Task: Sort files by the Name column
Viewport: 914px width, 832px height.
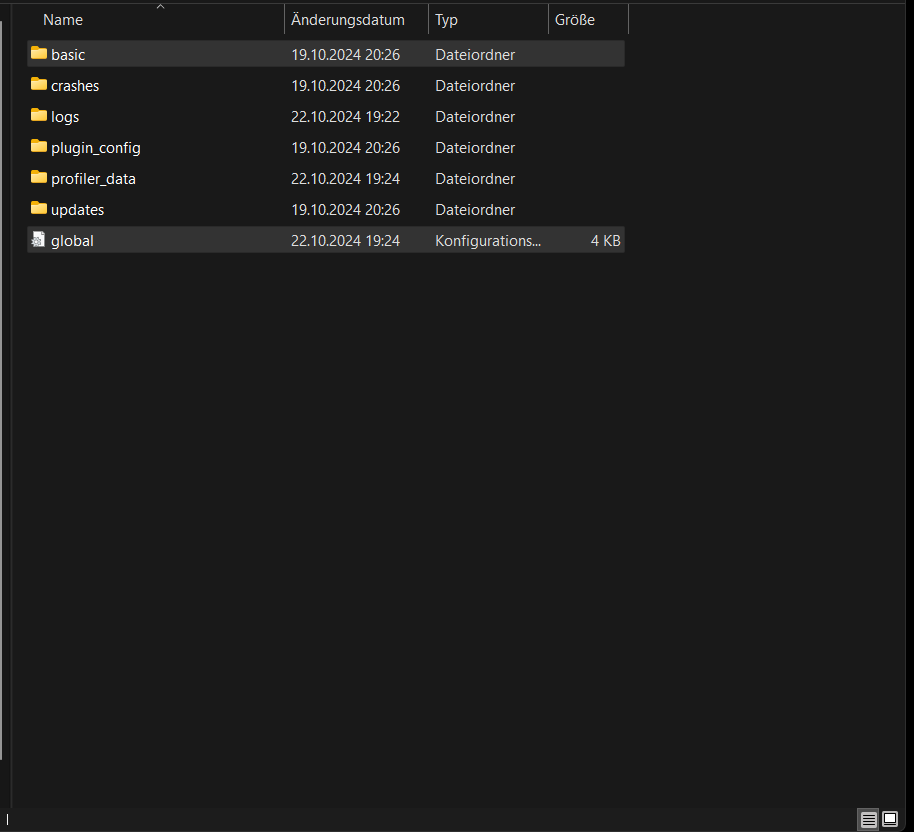Action: tap(63, 20)
